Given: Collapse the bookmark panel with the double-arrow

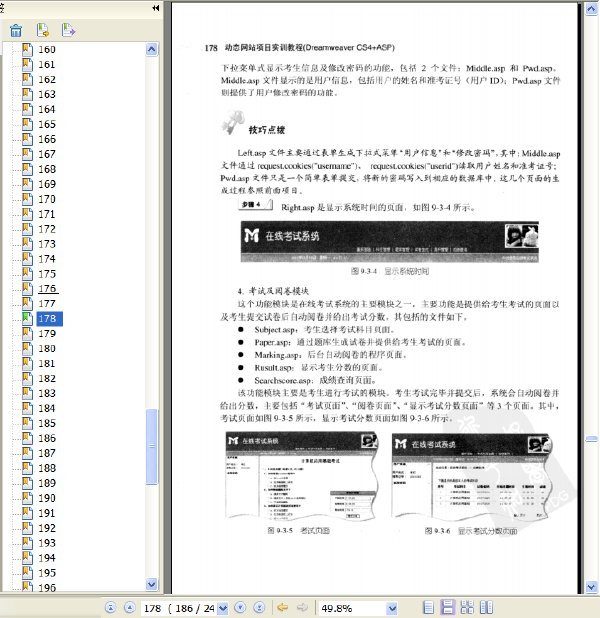Looking at the screenshot, I should [156, 7].
